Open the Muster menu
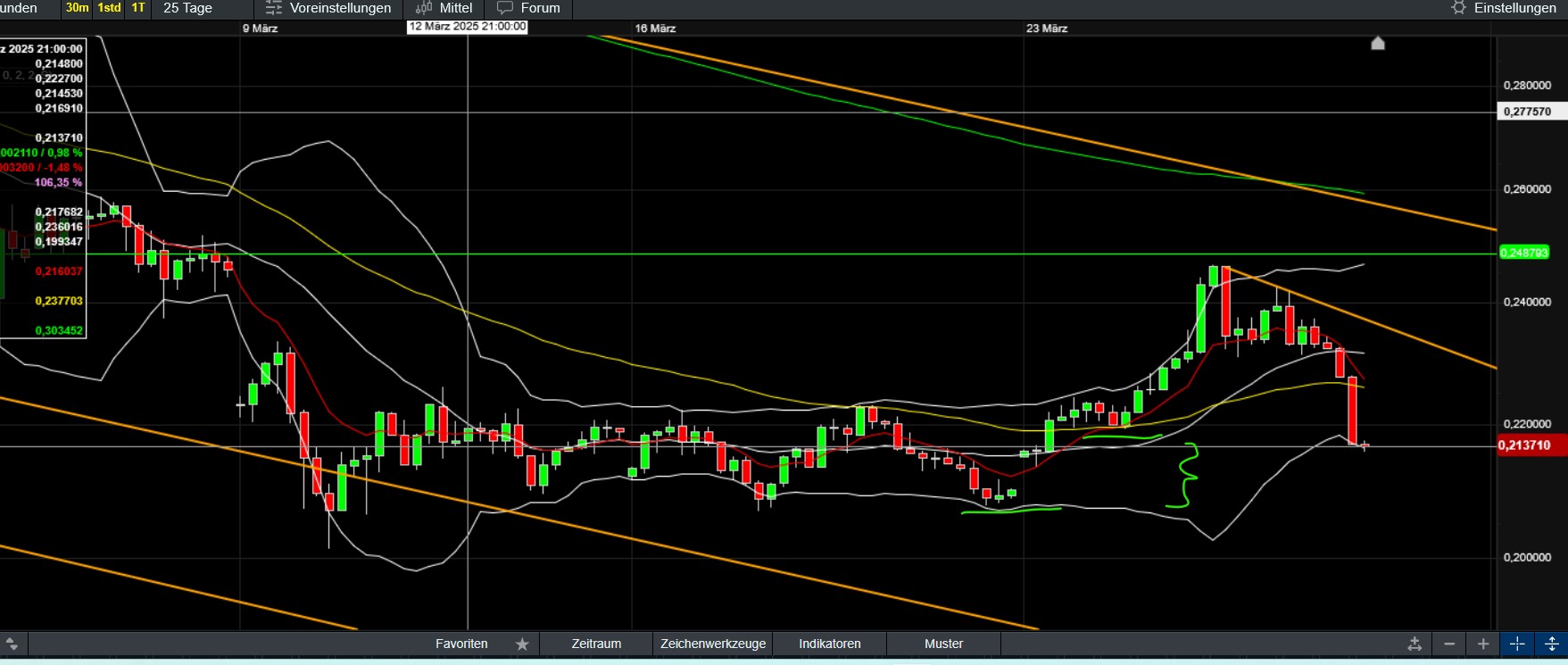 (x=944, y=644)
